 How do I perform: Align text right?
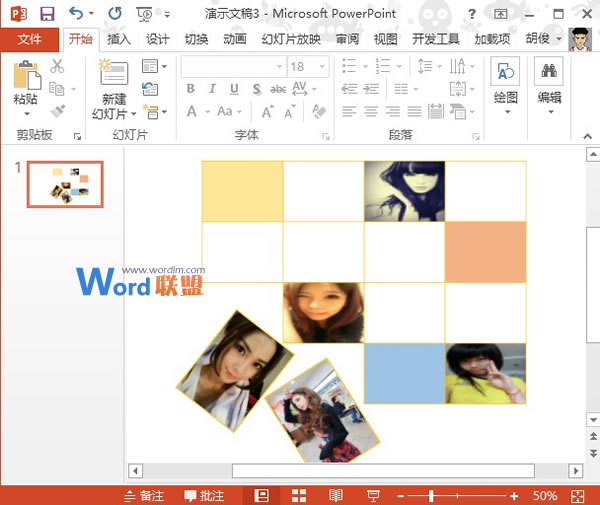tap(393, 111)
